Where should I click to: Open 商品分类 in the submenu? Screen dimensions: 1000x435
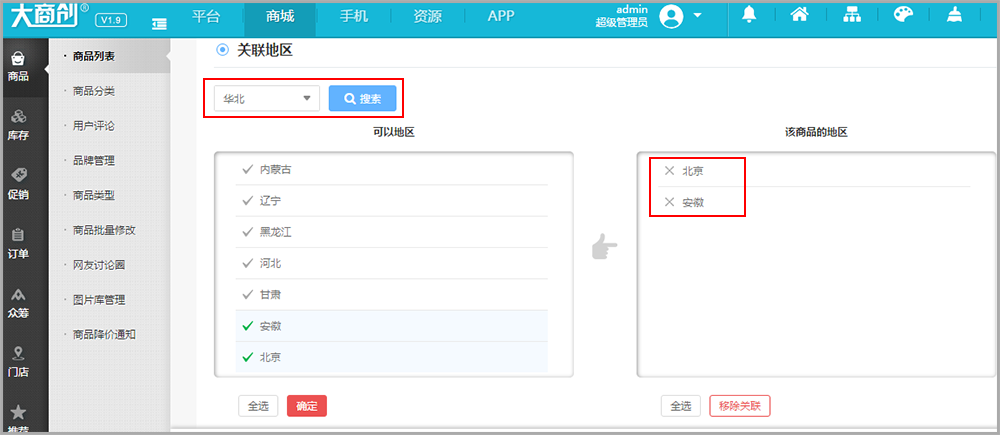pos(94,91)
